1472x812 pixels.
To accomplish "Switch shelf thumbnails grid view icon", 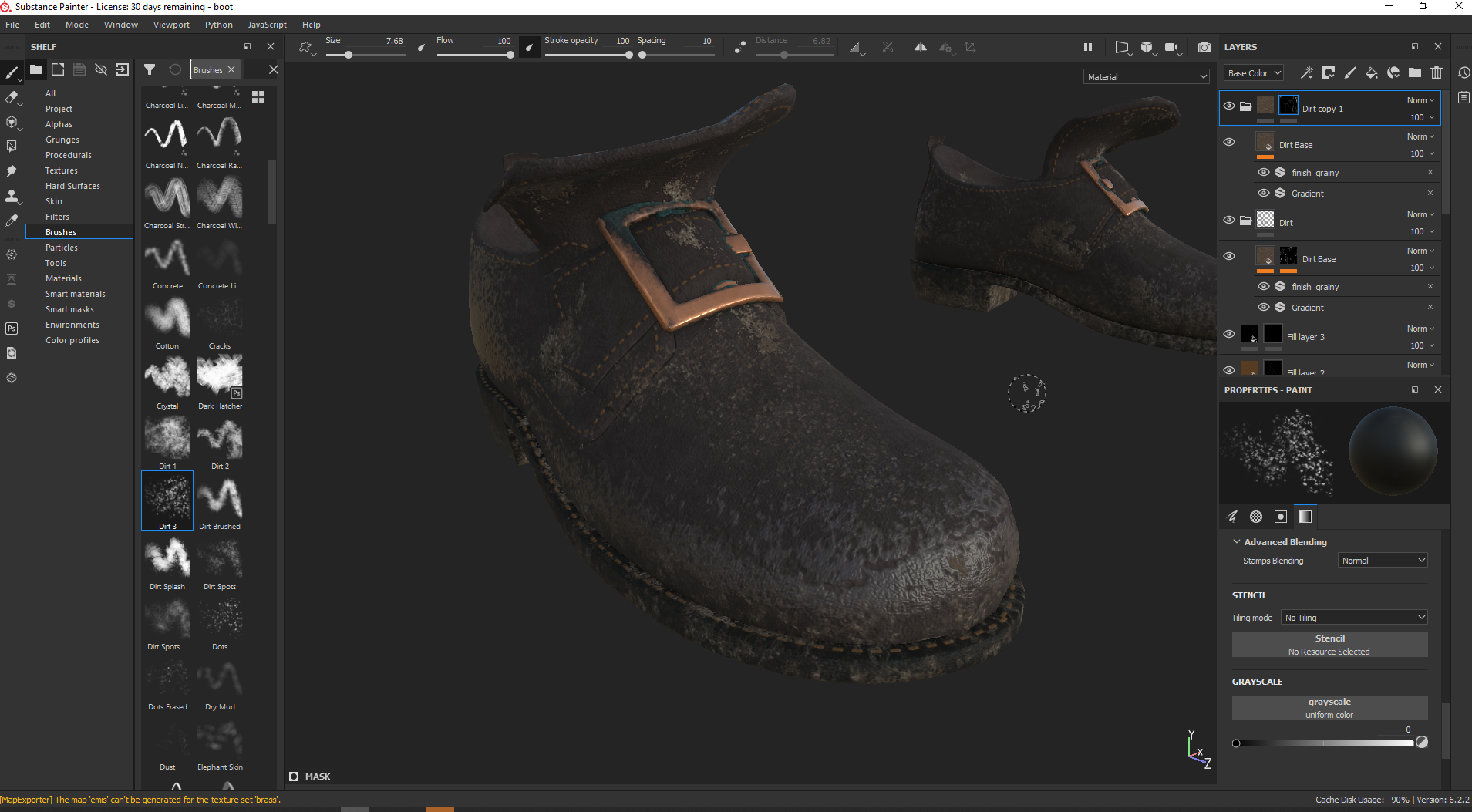I will click(258, 97).
